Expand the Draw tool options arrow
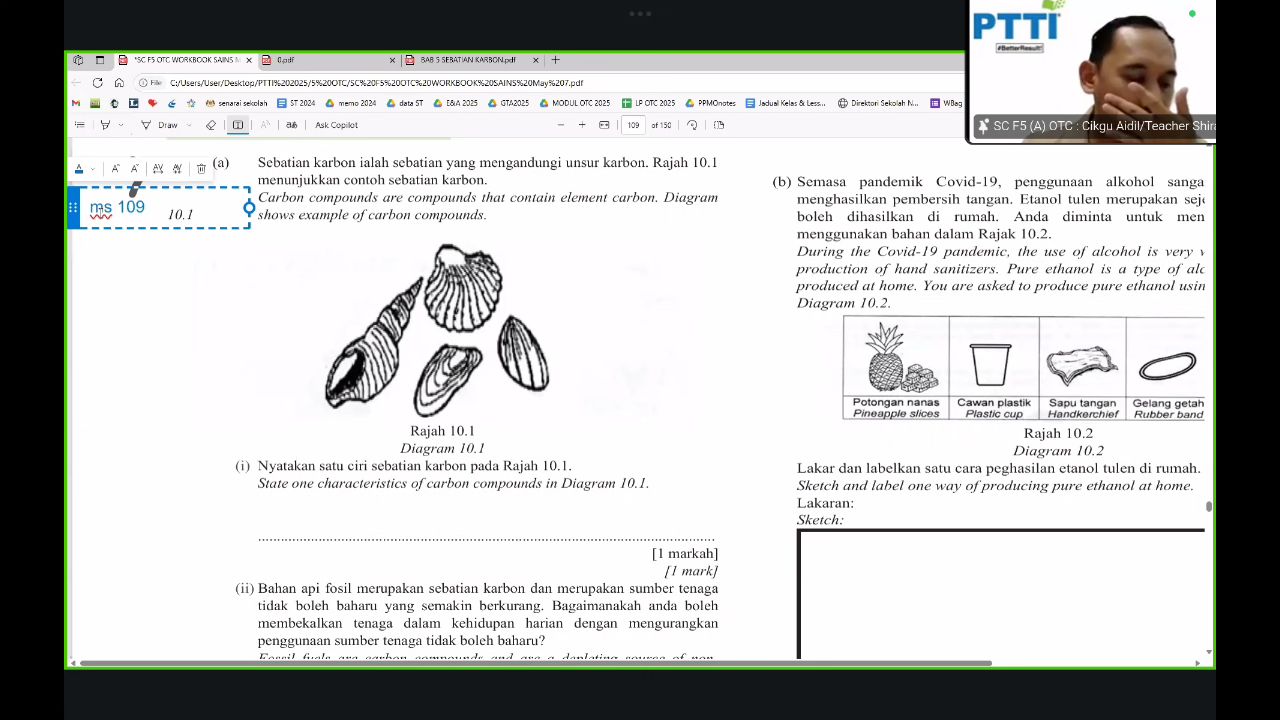Viewport: 1280px width, 720px height. (x=188, y=125)
